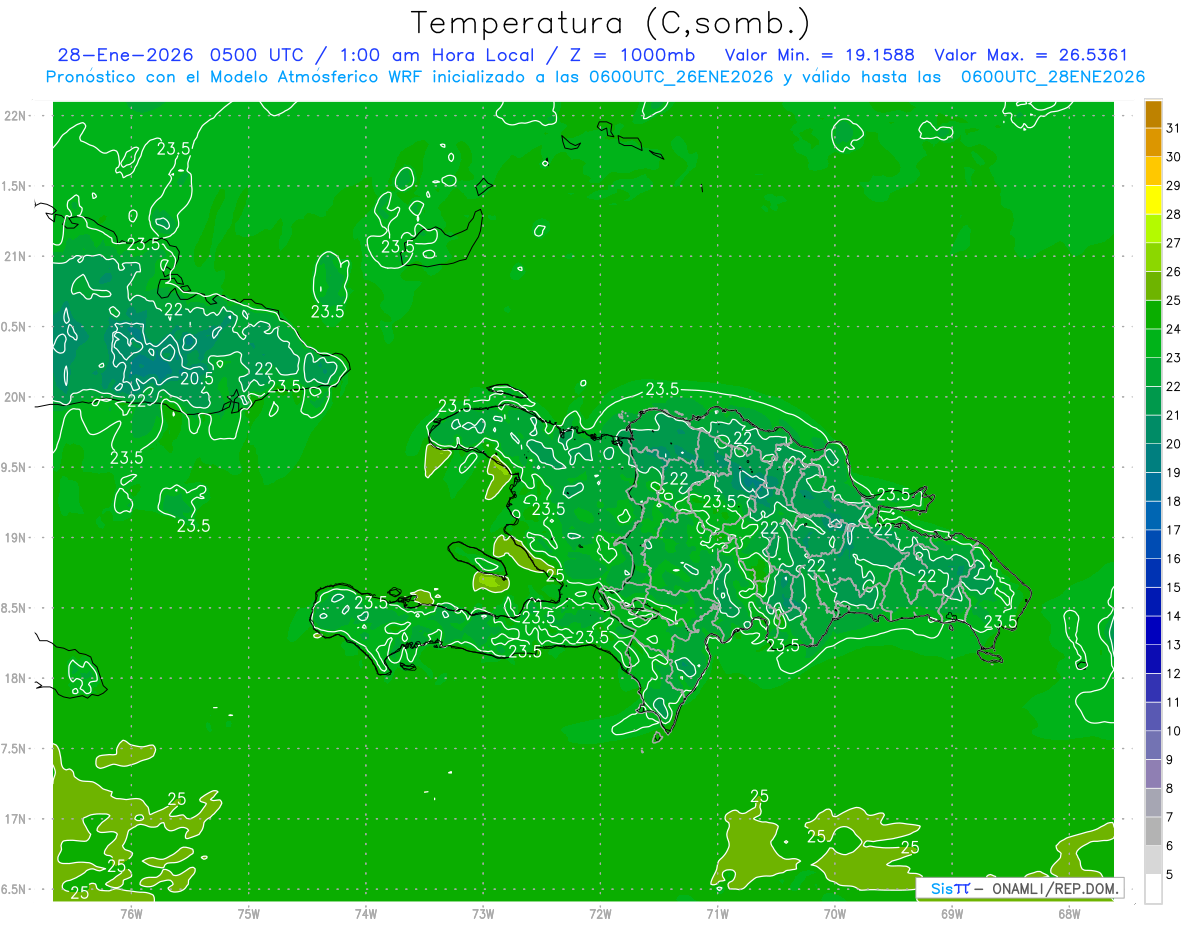Click the "Valor Max. = 26.5361" text
Image resolution: width=1200 pixels, height=927 pixels.
(x=1031, y=55)
